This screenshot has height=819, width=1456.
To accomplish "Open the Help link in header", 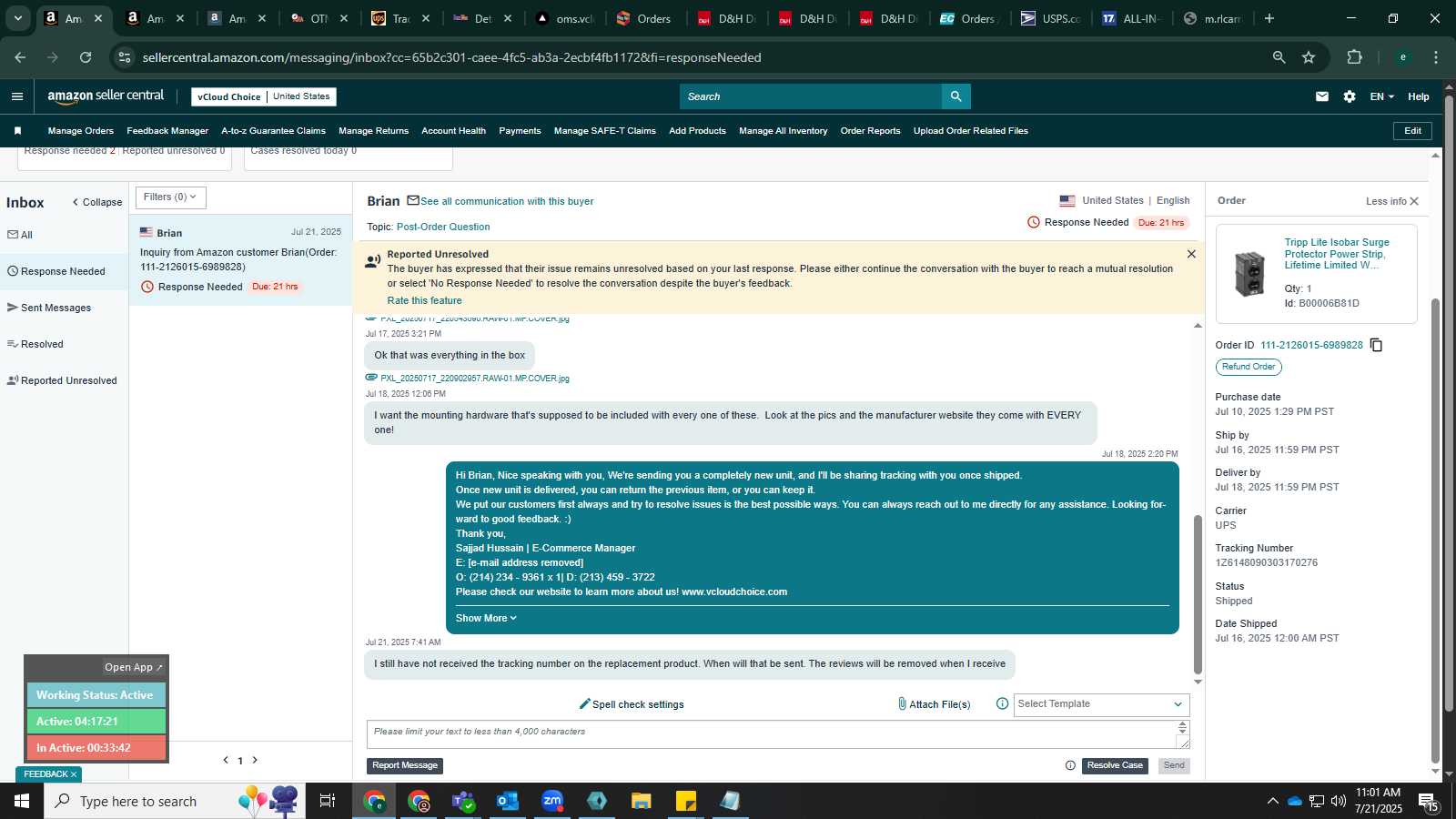I will (1419, 96).
